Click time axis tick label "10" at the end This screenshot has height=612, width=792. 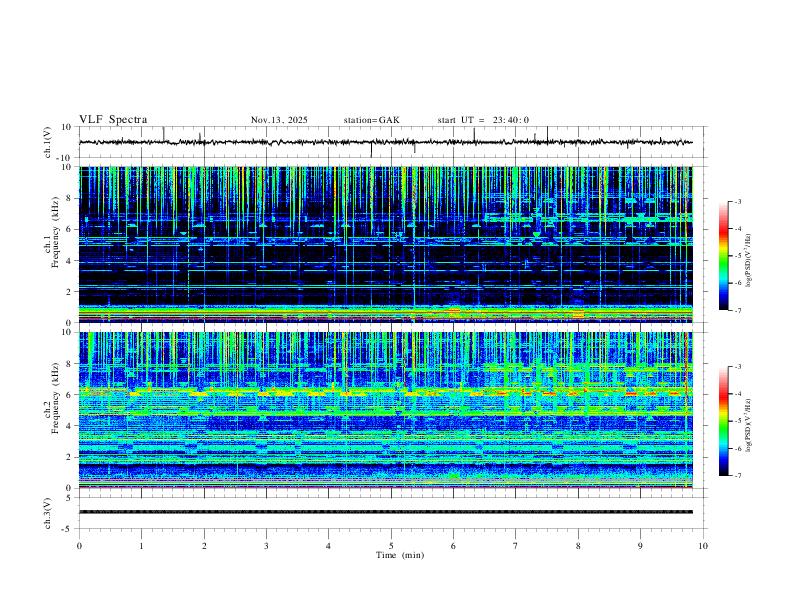703,546
